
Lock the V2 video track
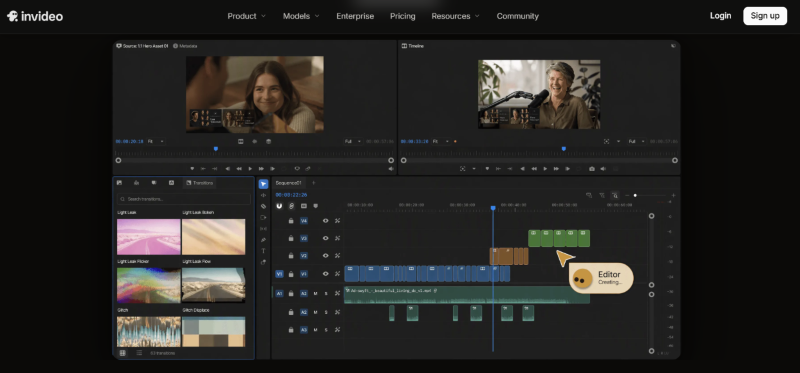pyautogui.click(x=291, y=256)
